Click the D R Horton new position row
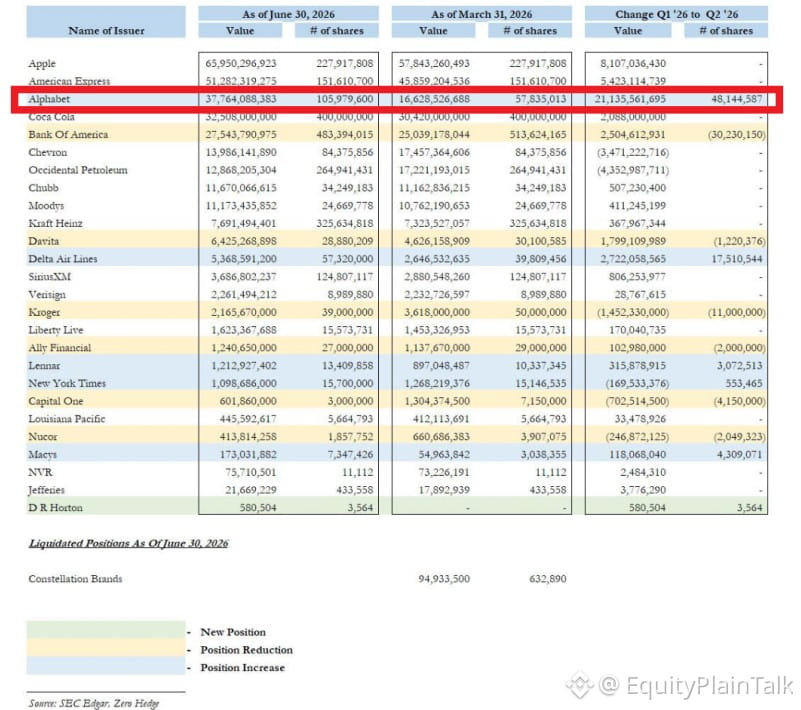The image size is (801, 710). 397,508
